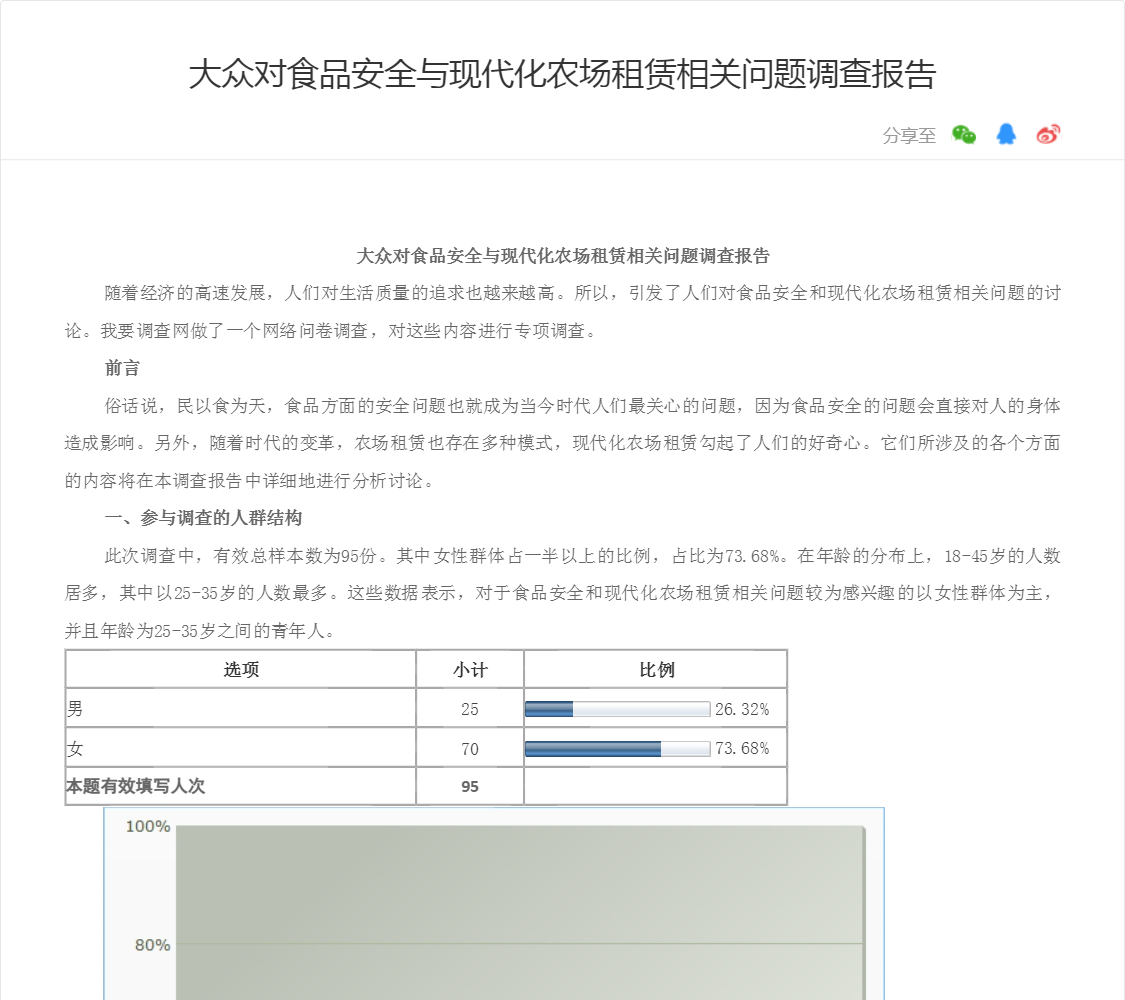Click the paragraph starting with 此次调查中

coord(562,593)
